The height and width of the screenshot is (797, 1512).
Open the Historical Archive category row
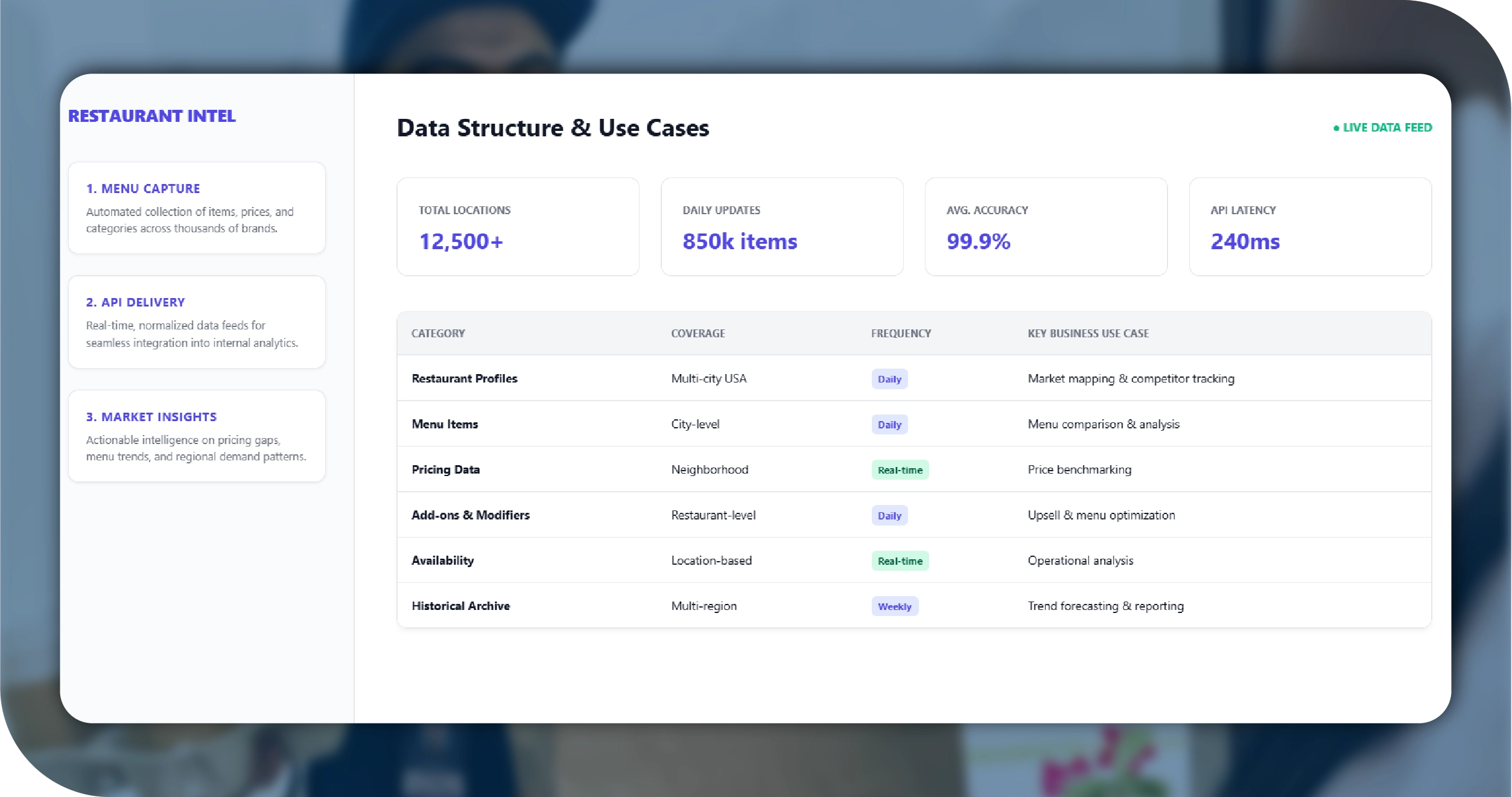(461, 606)
